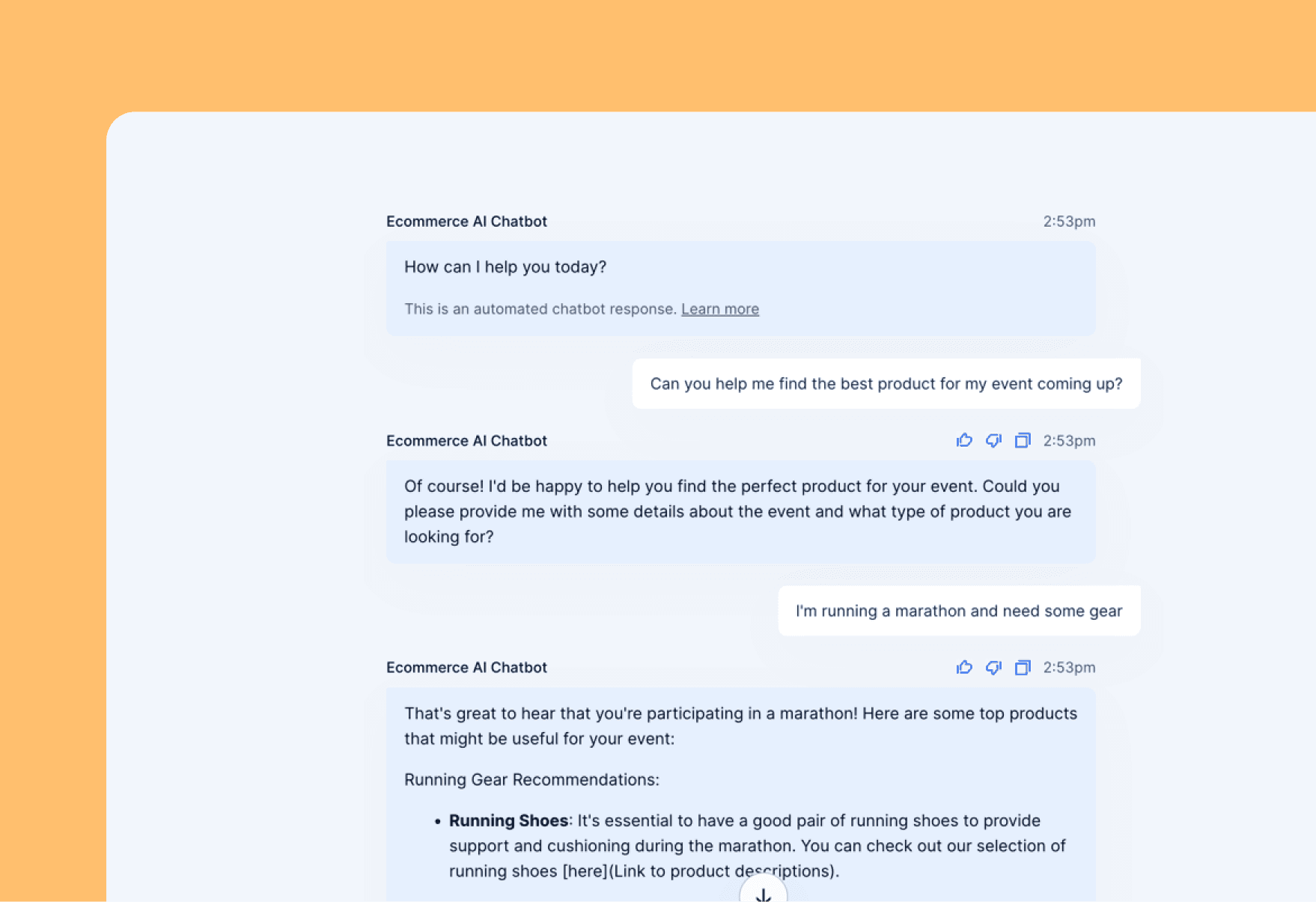Click the Running Shoes bold heading
The image size is (1316, 902).
click(x=508, y=820)
